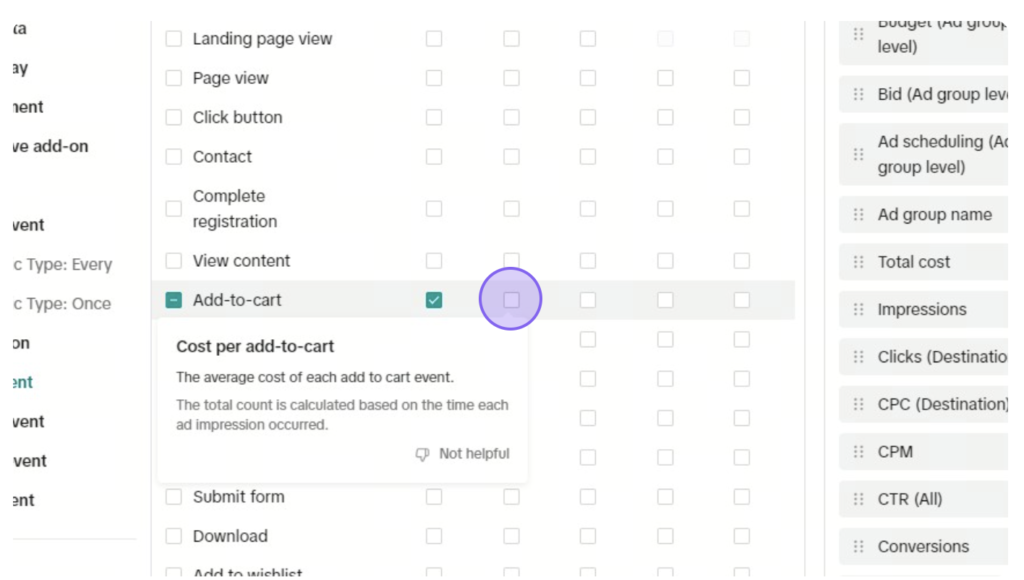This screenshot has width=1024, height=580.
Task: Tick the Submit form row checkbox
Action: tap(174, 496)
